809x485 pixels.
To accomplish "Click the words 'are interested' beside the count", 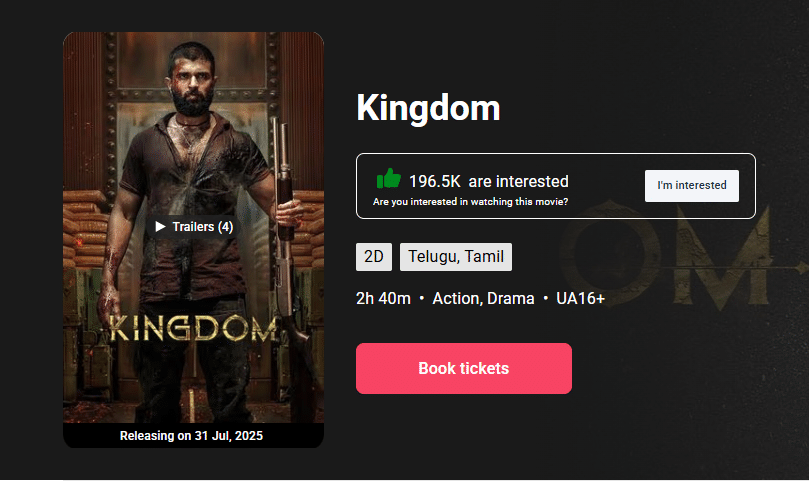I will click(519, 182).
